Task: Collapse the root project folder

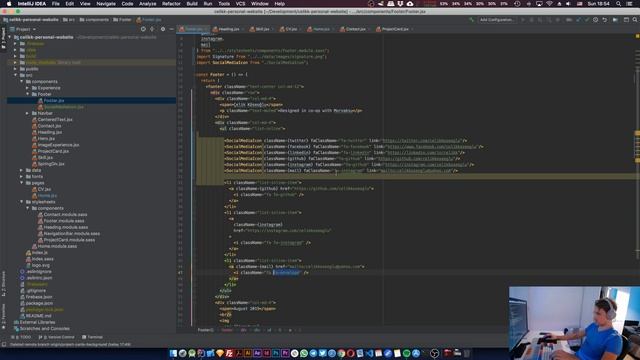Action: [x=10, y=37]
